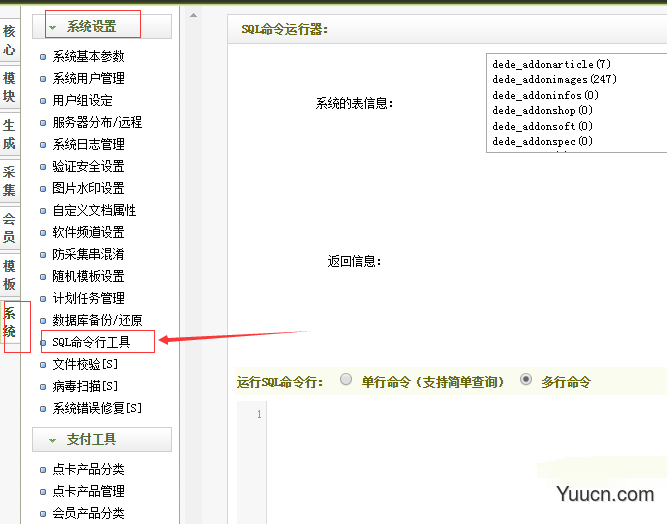This screenshot has width=667, height=524.
Task: Open 软件频道设置 page
Action: [x=88, y=232]
